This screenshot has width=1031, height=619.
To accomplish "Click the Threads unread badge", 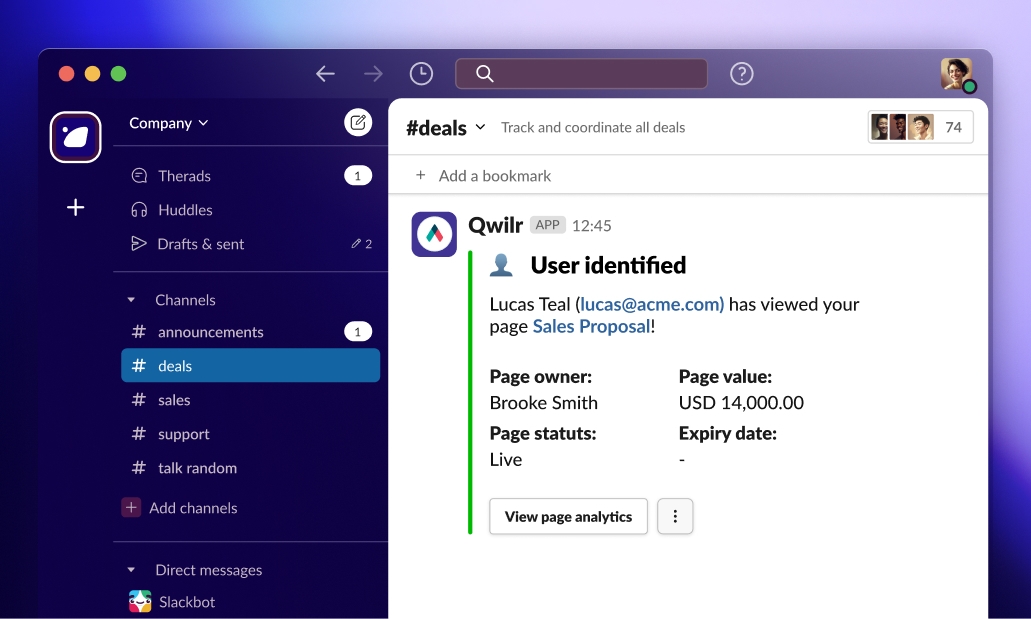I will [x=358, y=176].
